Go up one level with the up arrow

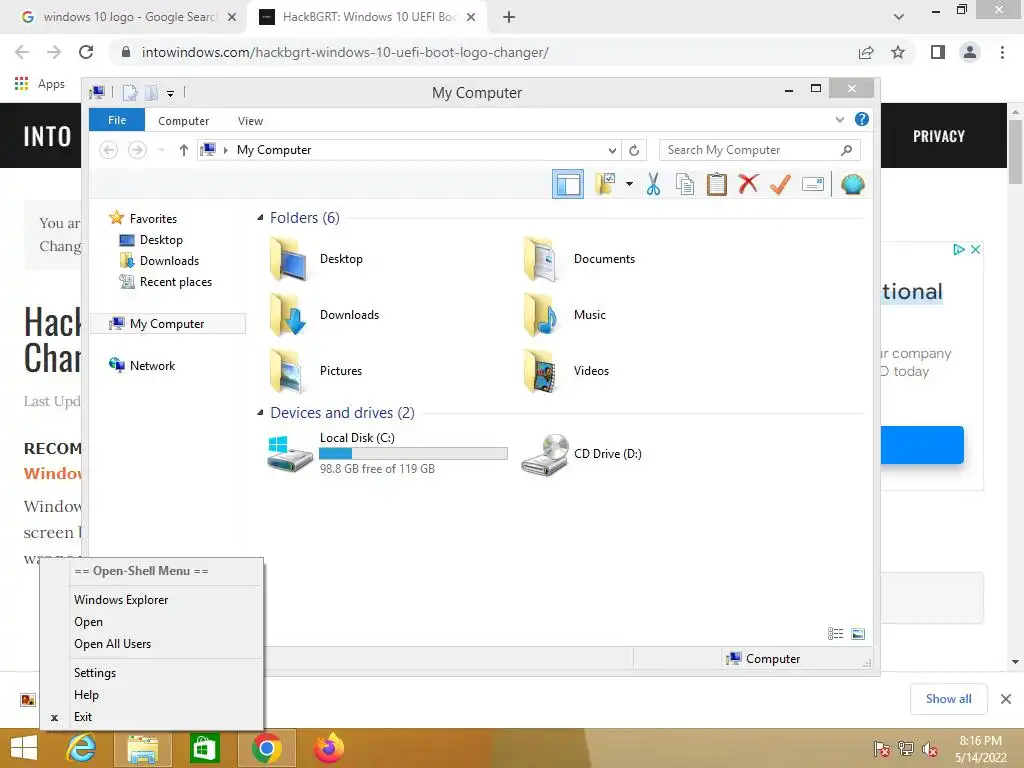(184, 150)
